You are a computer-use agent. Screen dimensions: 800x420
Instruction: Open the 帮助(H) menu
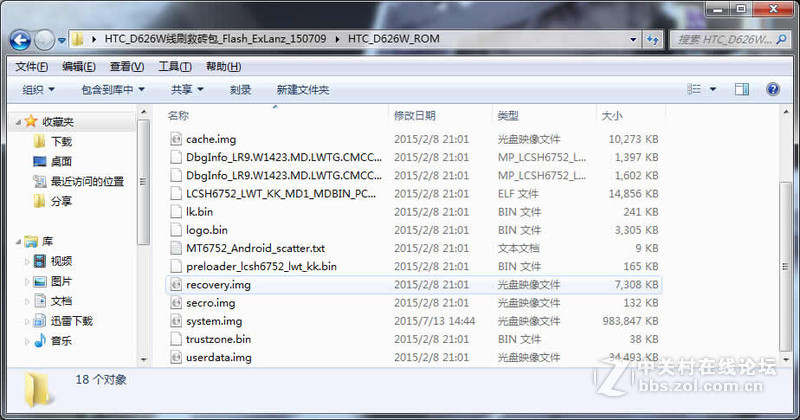[223, 66]
